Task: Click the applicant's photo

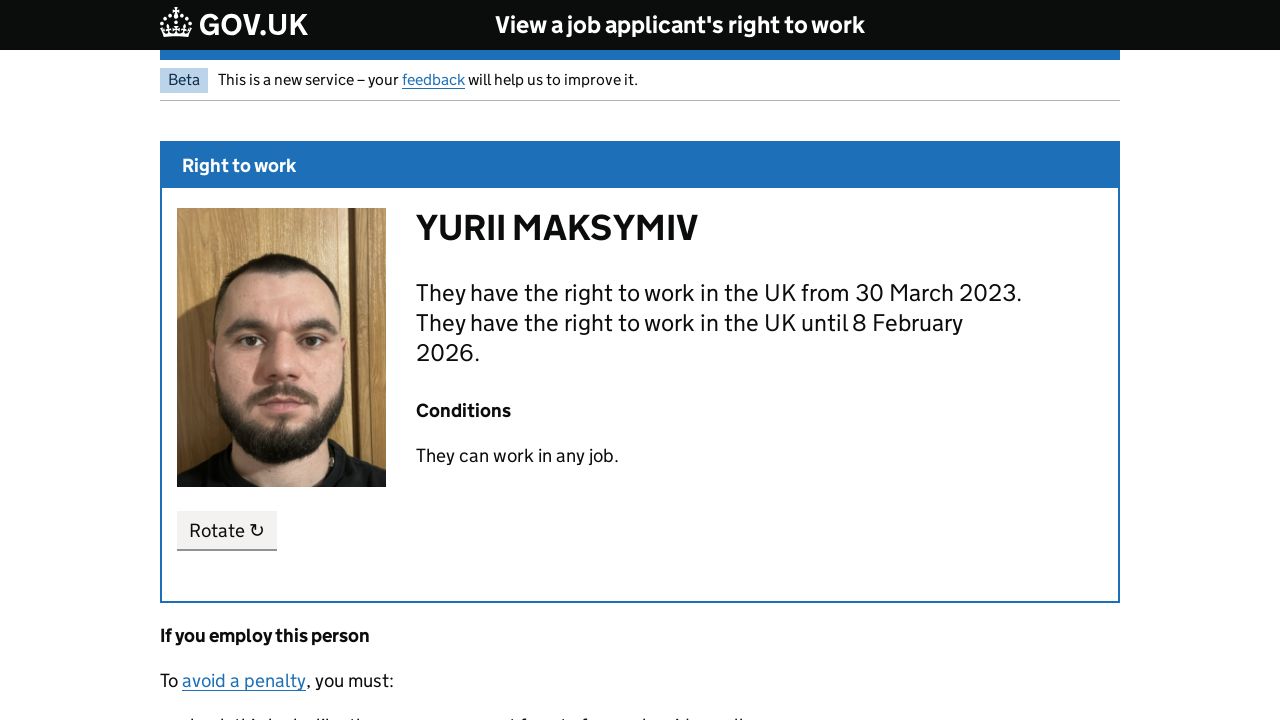Action: (281, 347)
